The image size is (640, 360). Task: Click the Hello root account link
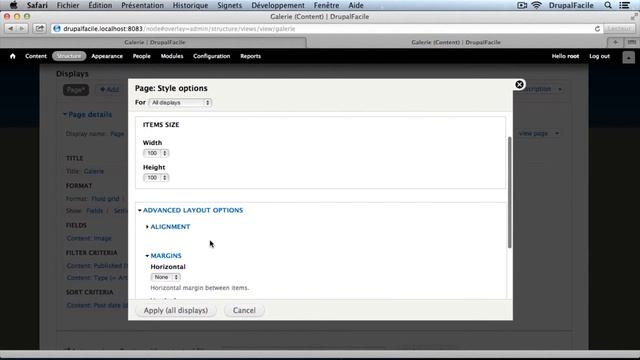pos(565,56)
